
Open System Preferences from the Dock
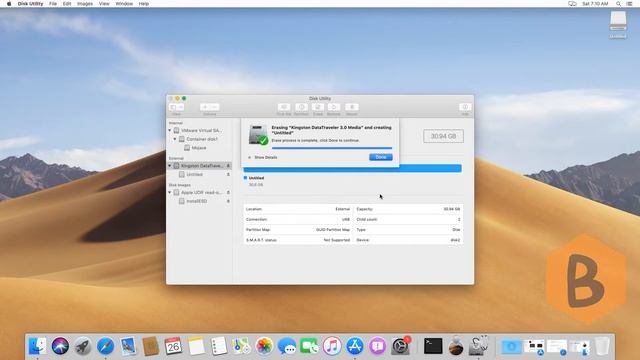[400, 346]
